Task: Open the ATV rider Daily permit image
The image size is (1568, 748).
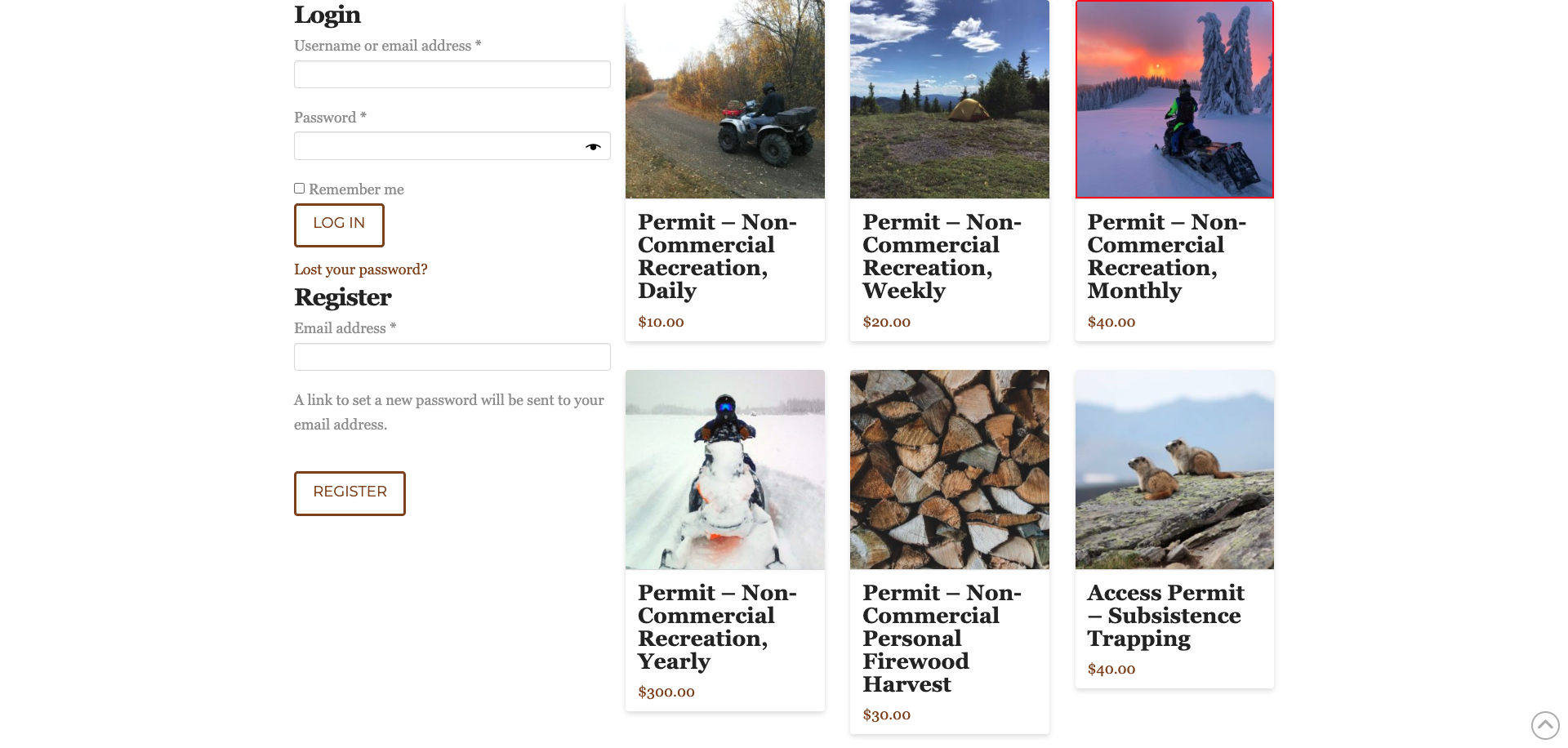Action: pyautogui.click(x=724, y=99)
